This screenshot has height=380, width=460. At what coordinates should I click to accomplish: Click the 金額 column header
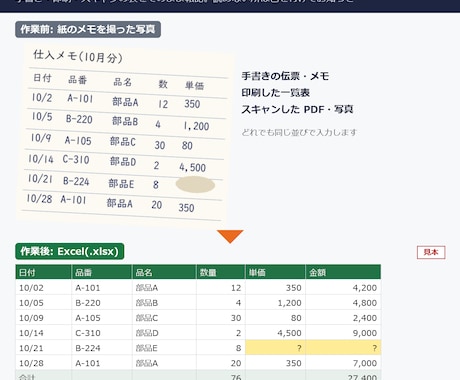click(x=343, y=272)
